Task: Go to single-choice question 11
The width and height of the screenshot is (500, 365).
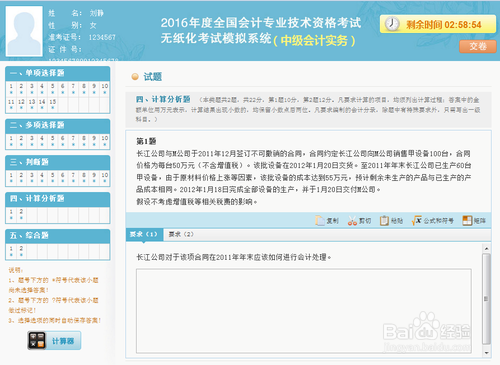Action: click(11, 104)
